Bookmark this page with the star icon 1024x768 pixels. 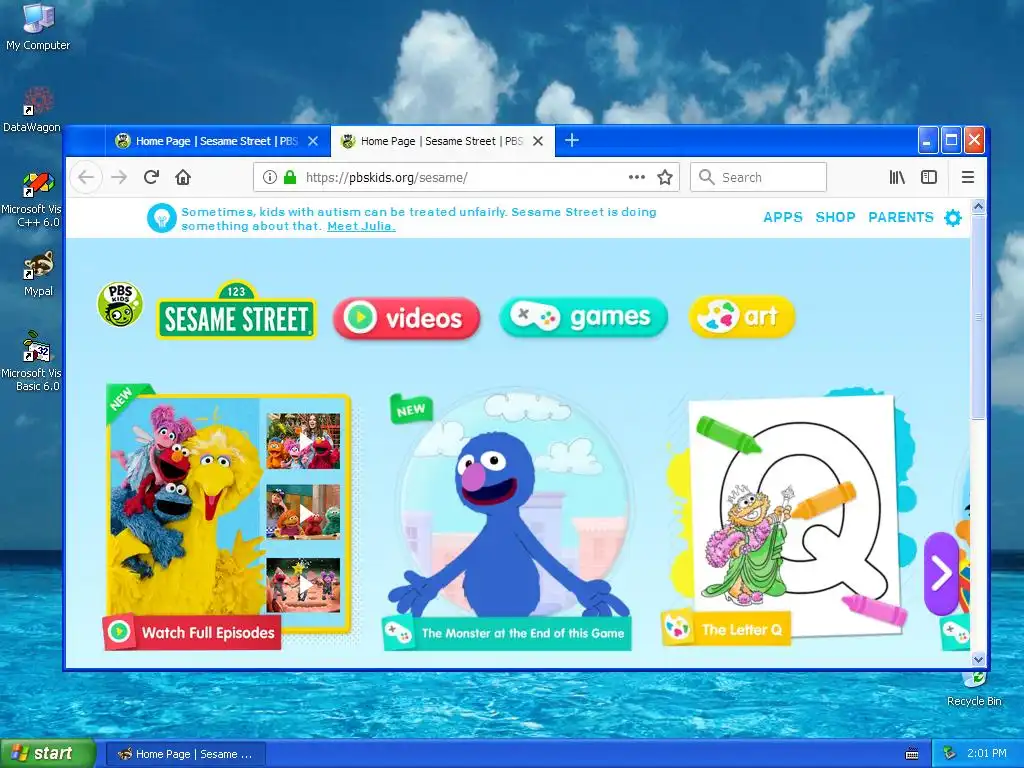click(665, 177)
